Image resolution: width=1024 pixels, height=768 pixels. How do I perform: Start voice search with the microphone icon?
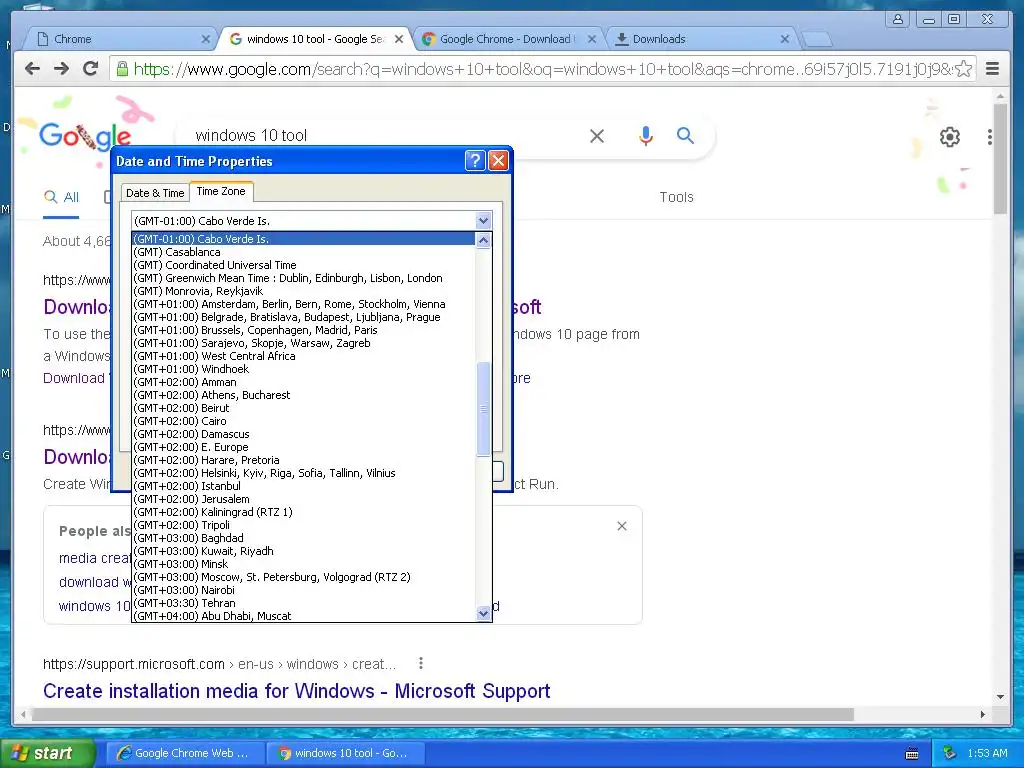[x=645, y=136]
